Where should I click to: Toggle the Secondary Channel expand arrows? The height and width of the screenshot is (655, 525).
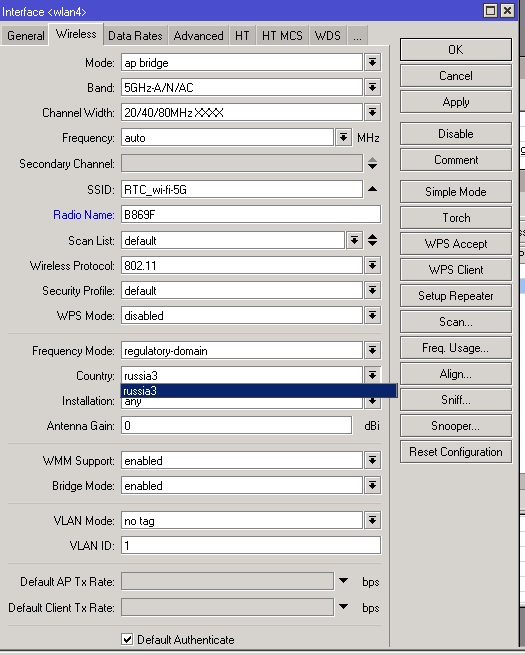[x=373, y=163]
